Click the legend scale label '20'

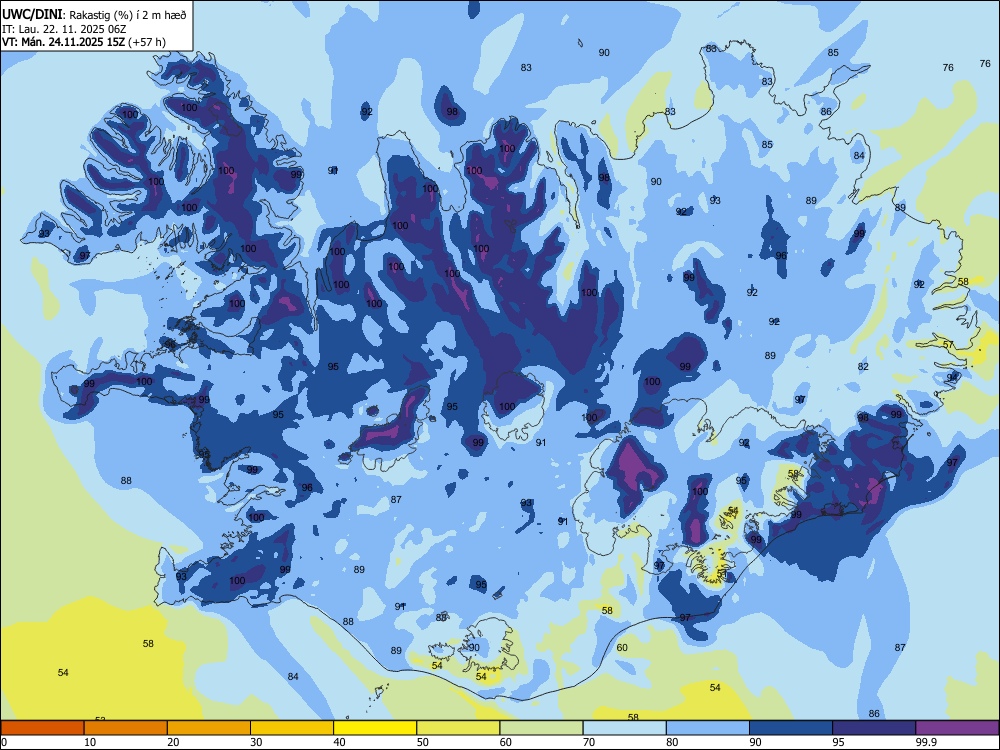click(x=173, y=742)
